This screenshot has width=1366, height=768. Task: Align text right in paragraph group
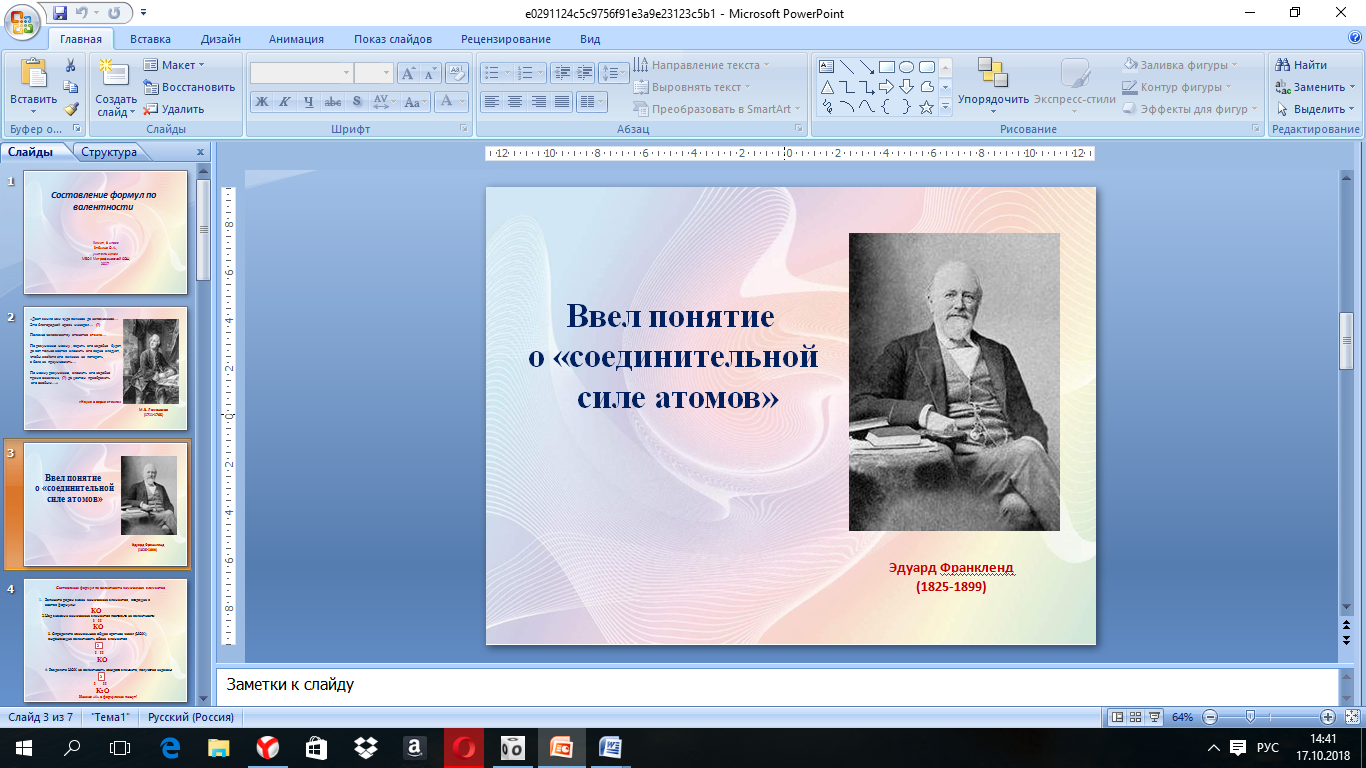pos(539,101)
